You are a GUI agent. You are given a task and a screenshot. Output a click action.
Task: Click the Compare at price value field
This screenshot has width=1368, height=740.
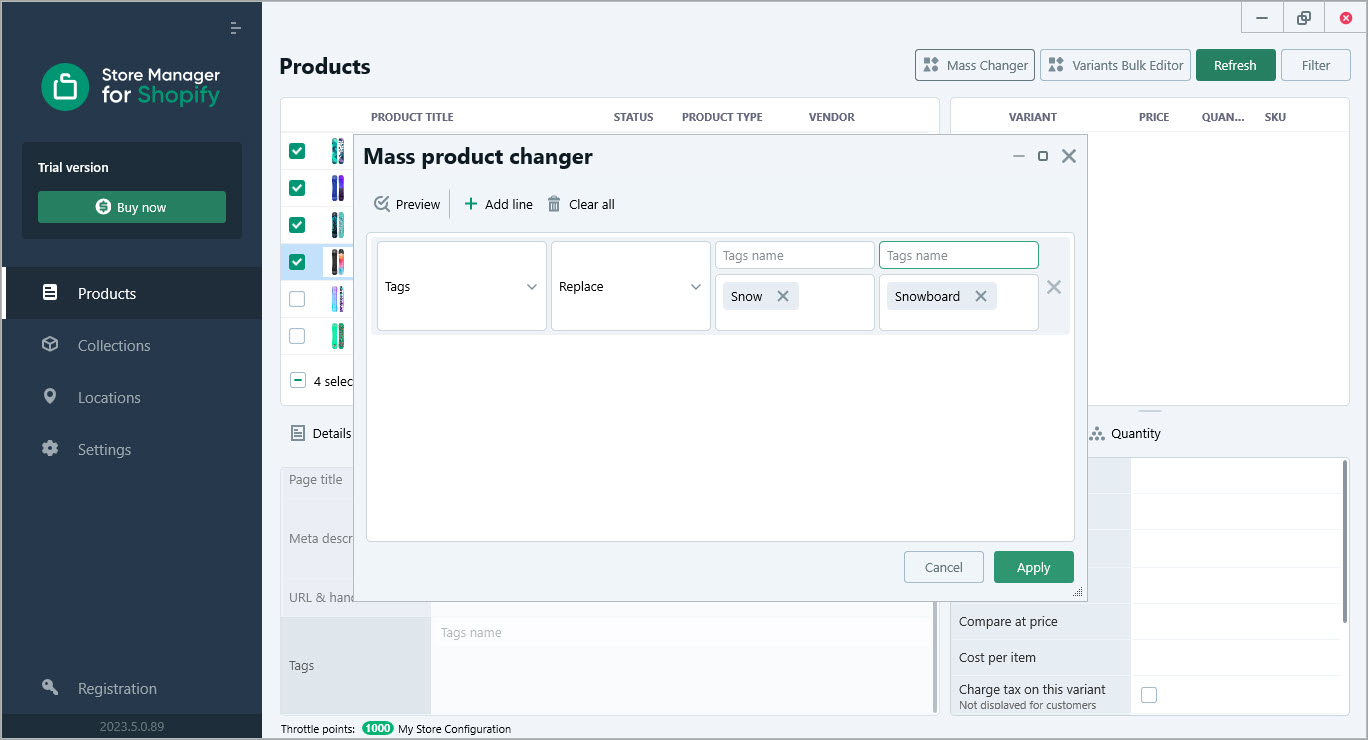click(1235, 621)
